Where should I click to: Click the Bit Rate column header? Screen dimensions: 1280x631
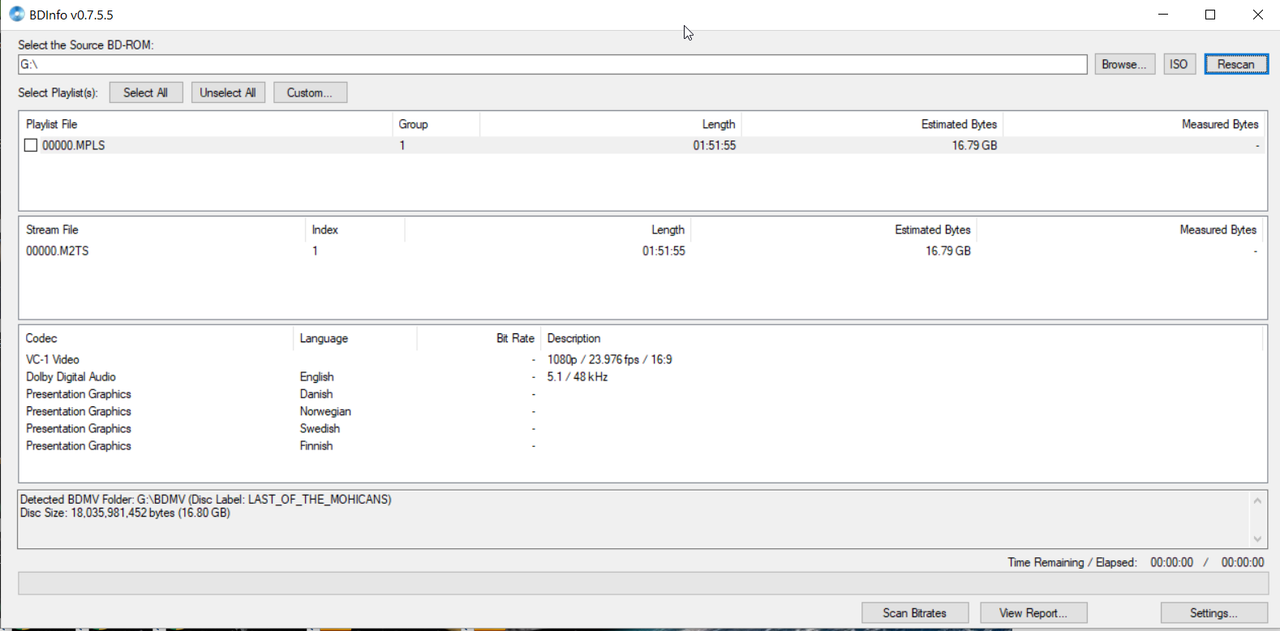point(478,338)
